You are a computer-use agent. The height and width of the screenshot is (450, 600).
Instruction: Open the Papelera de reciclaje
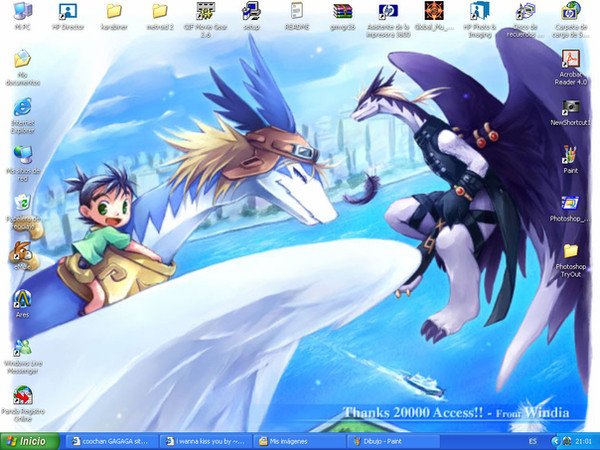pyautogui.click(x=23, y=203)
